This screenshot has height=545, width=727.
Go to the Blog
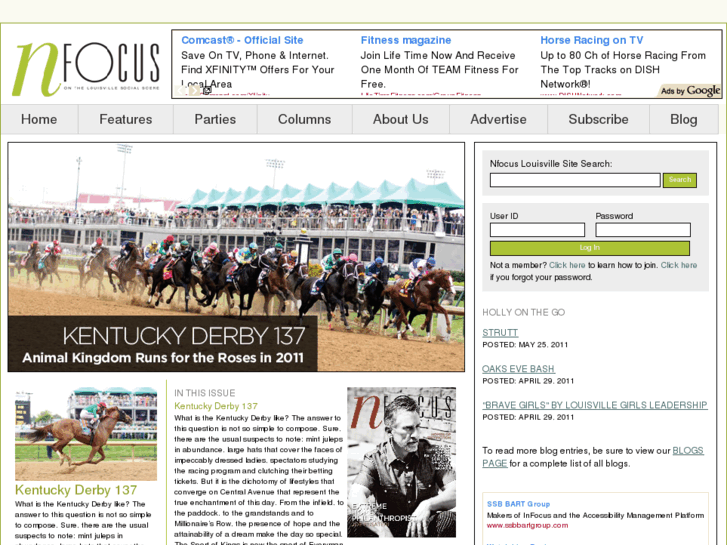[x=684, y=119]
